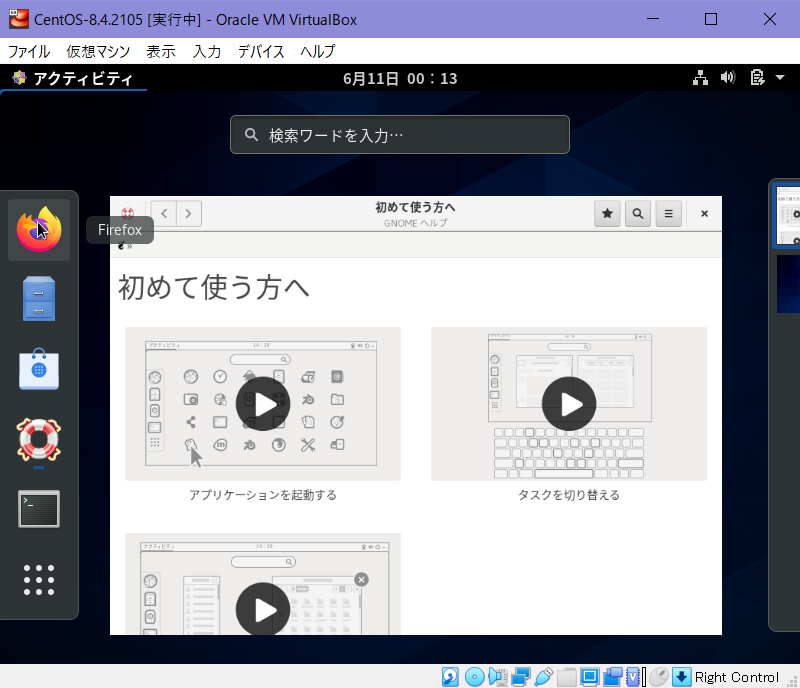Screen dimensions: 800x688
Task: Open Terminal from the dock
Action: coord(38,509)
